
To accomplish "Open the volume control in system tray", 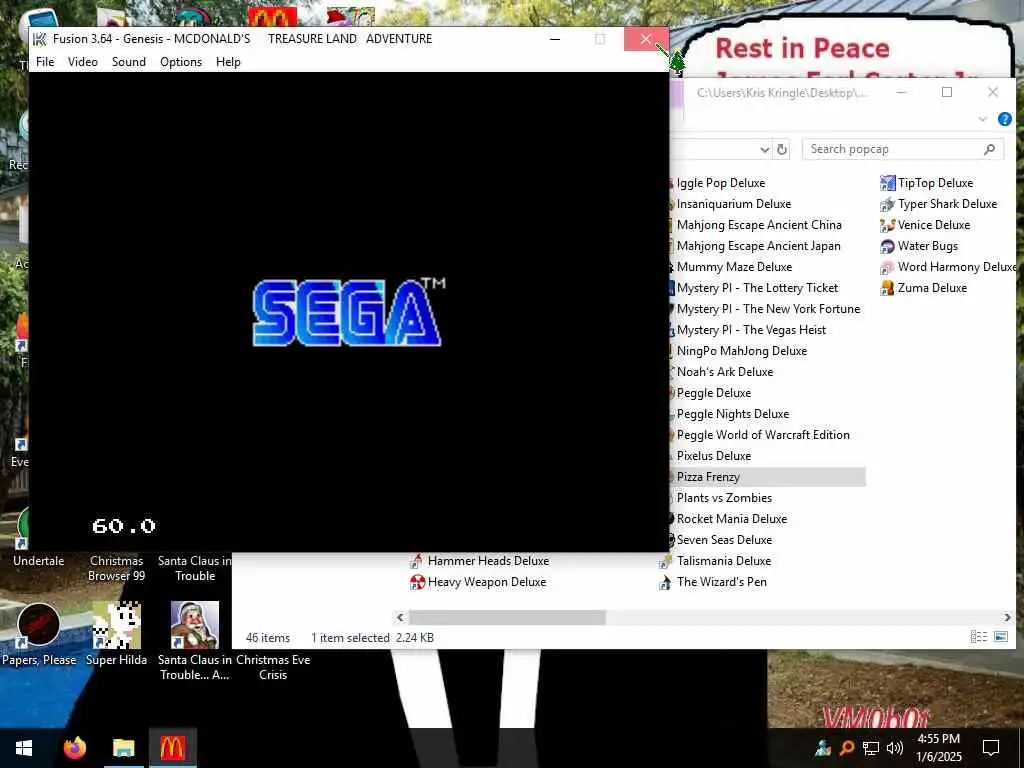I will 895,748.
